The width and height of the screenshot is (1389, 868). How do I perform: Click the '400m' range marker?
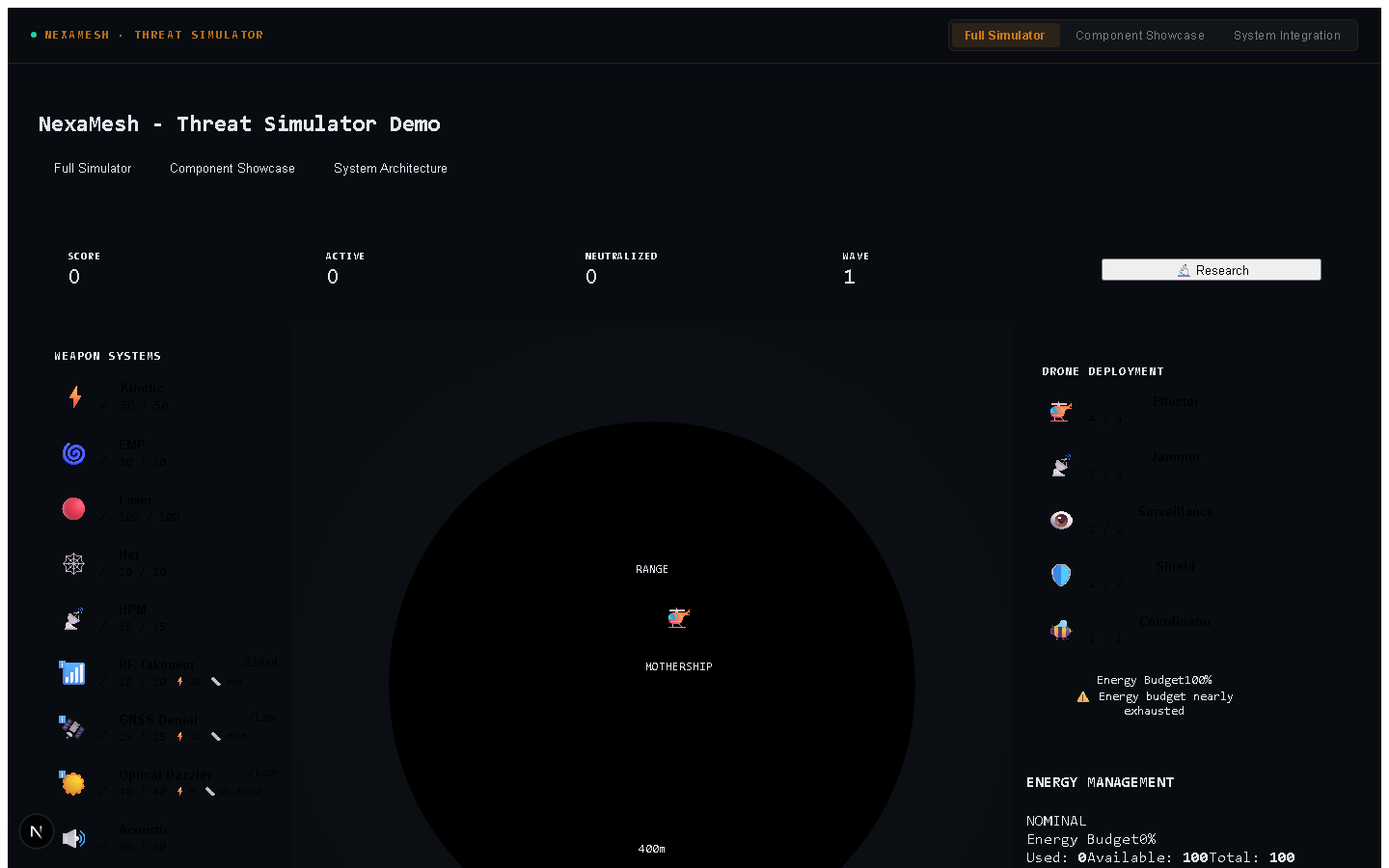click(652, 849)
